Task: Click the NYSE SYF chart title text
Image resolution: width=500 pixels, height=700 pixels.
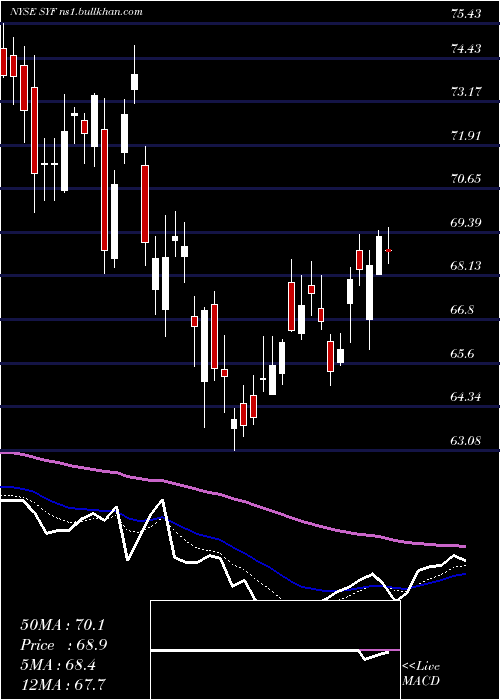Action: coord(76,12)
